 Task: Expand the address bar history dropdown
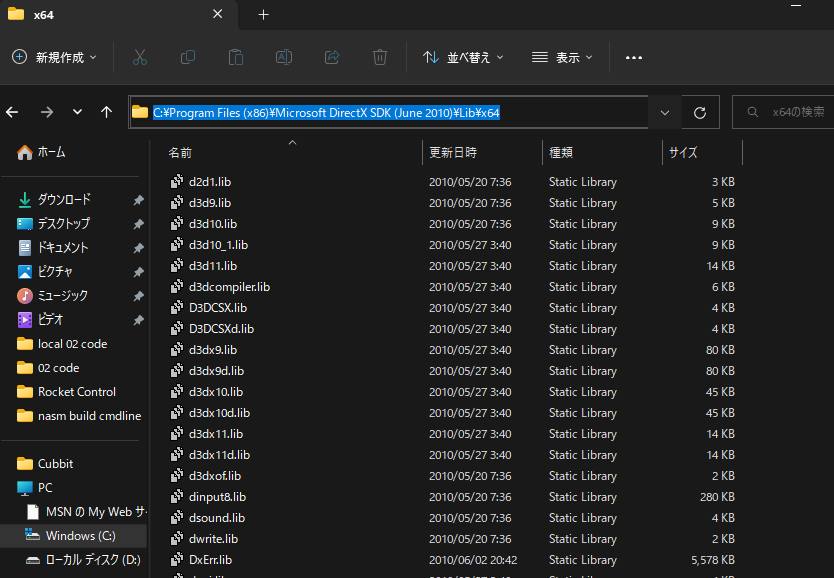(x=665, y=112)
